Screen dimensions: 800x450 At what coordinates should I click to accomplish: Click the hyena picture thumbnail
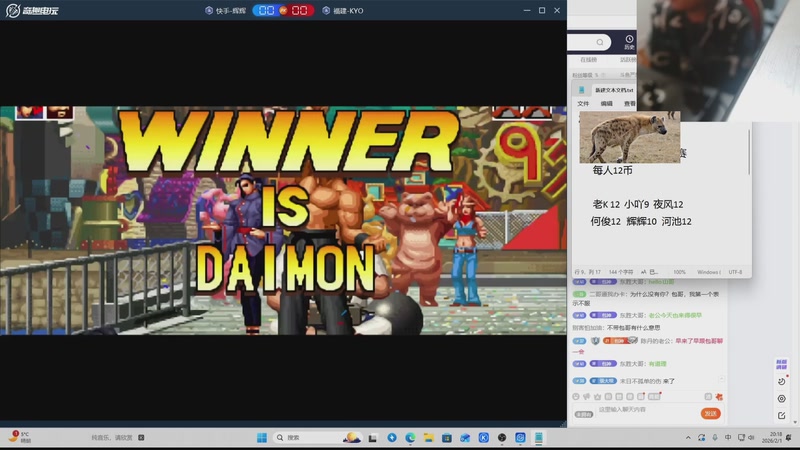click(x=630, y=137)
